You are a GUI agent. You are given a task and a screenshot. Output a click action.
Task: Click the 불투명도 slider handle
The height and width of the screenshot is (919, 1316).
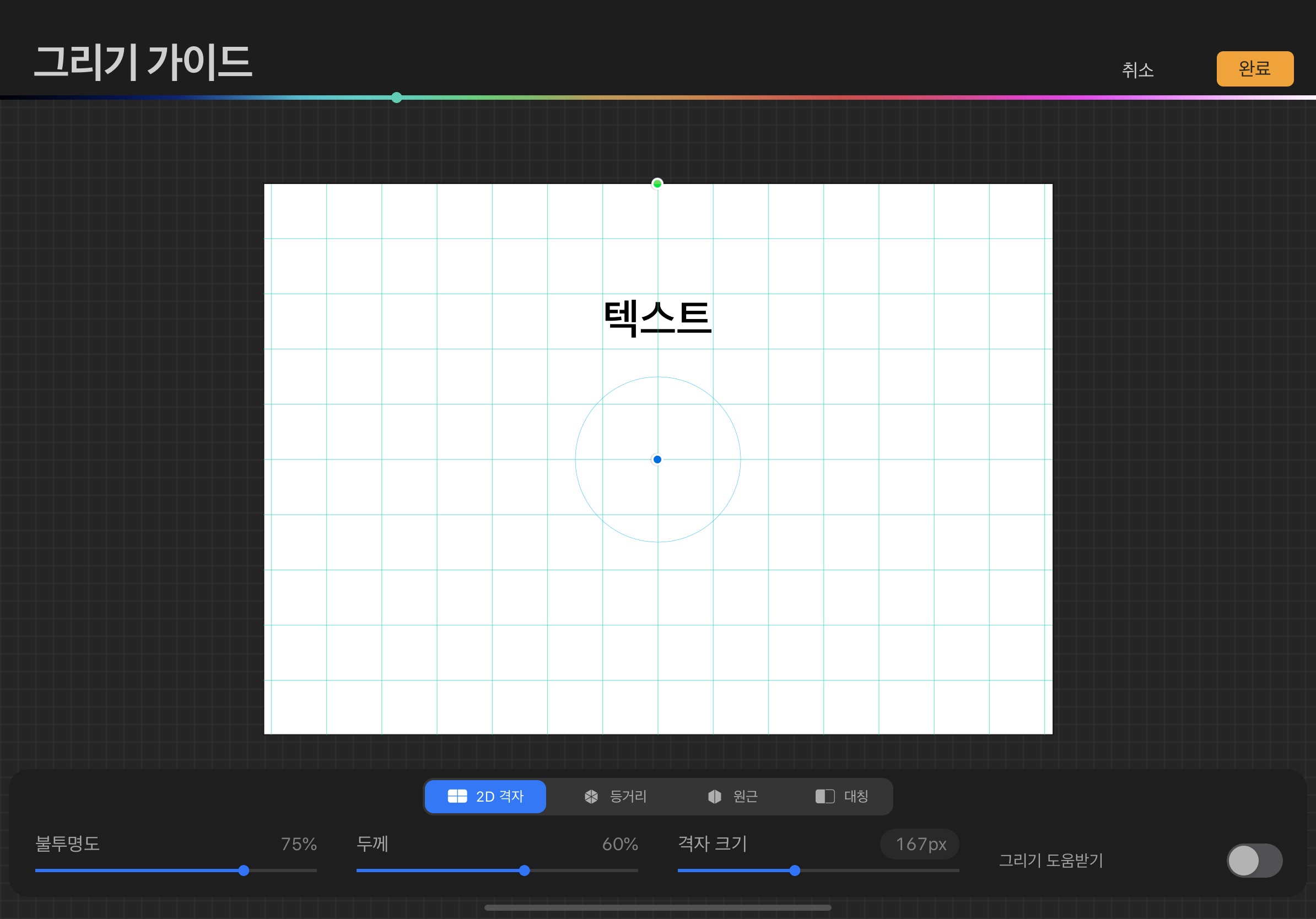coord(244,871)
